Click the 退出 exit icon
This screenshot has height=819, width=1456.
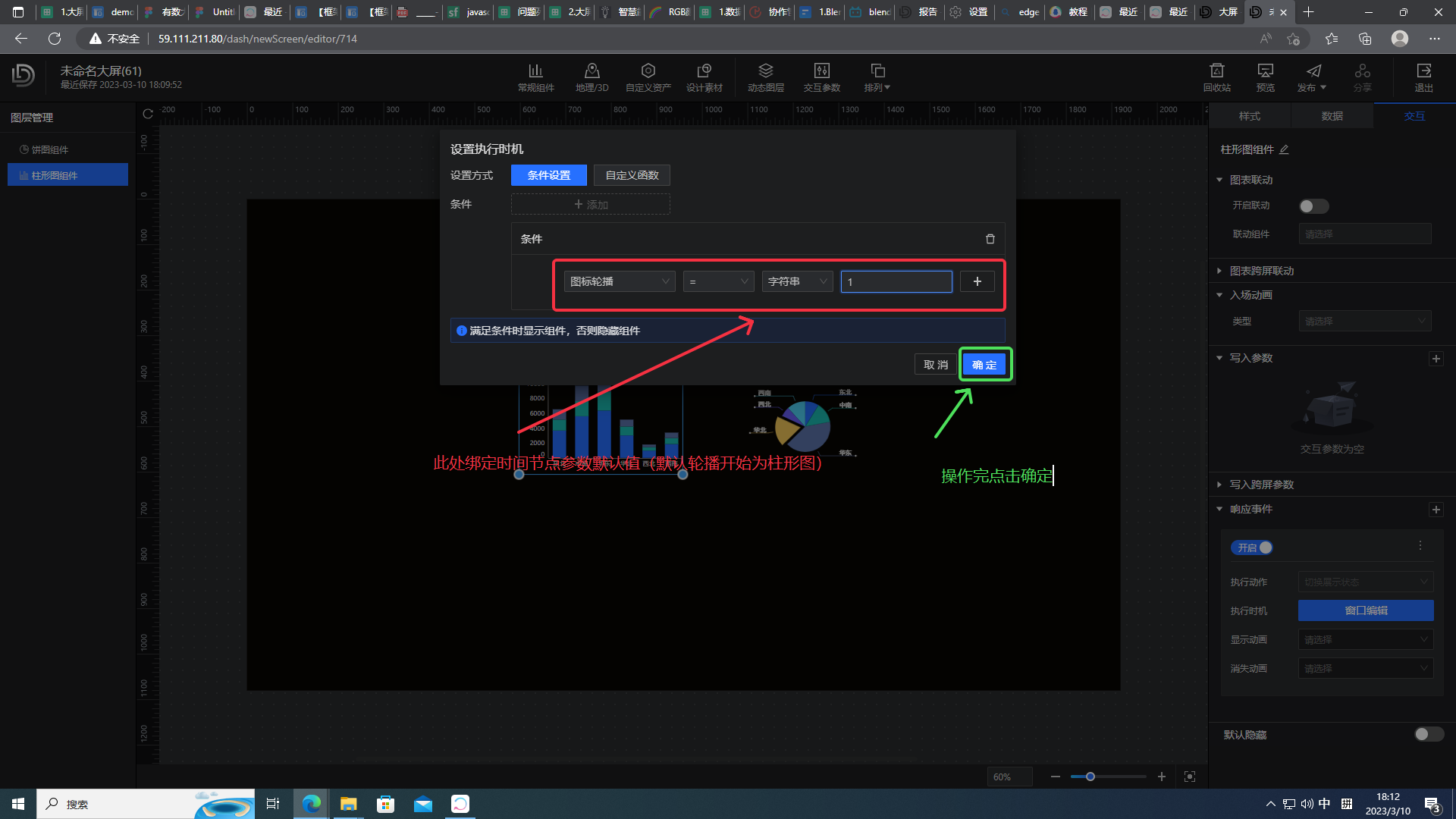pos(1423,77)
